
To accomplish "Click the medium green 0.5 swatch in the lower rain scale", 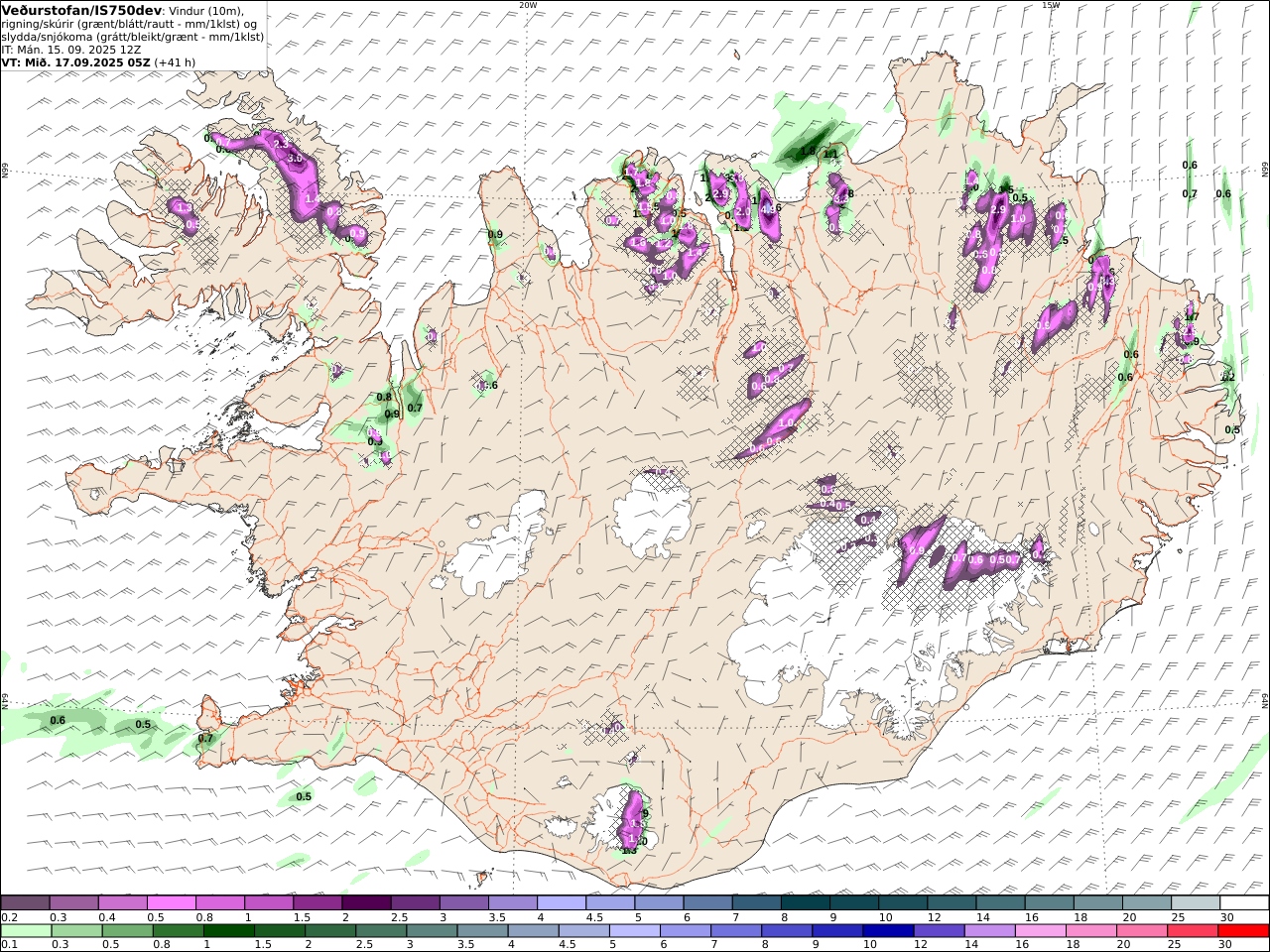I will (128, 930).
